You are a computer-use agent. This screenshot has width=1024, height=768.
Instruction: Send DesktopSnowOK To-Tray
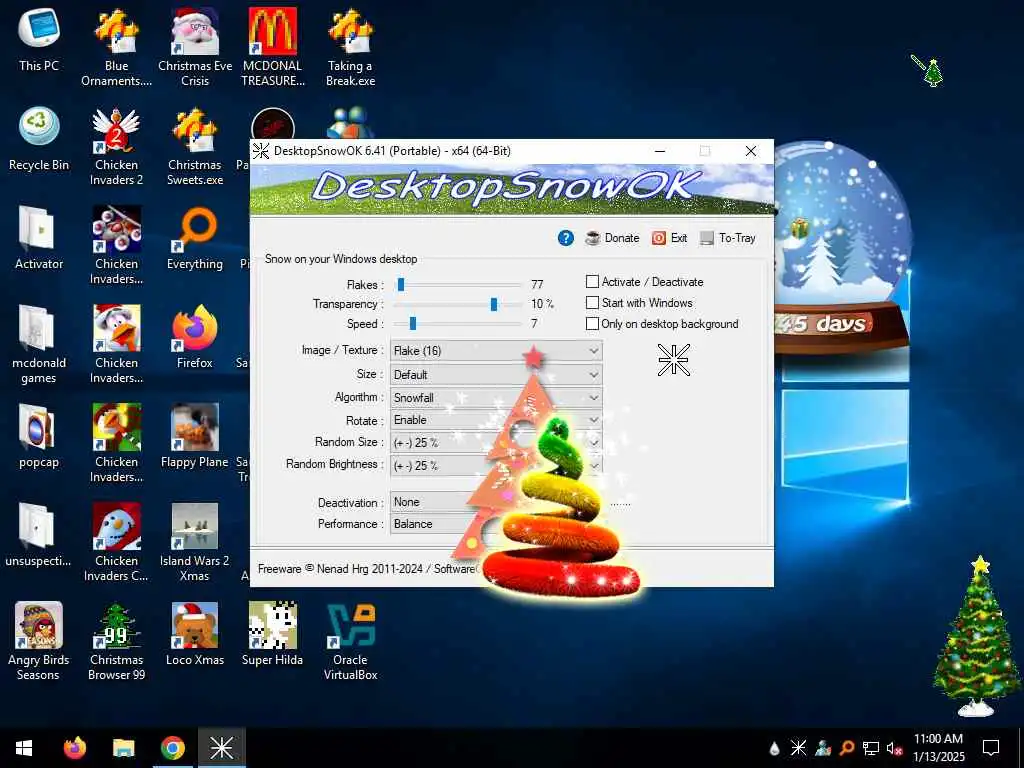(728, 238)
